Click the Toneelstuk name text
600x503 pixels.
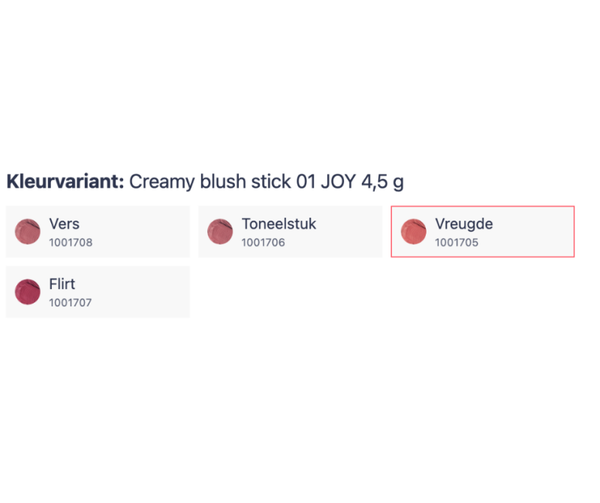[x=278, y=224]
